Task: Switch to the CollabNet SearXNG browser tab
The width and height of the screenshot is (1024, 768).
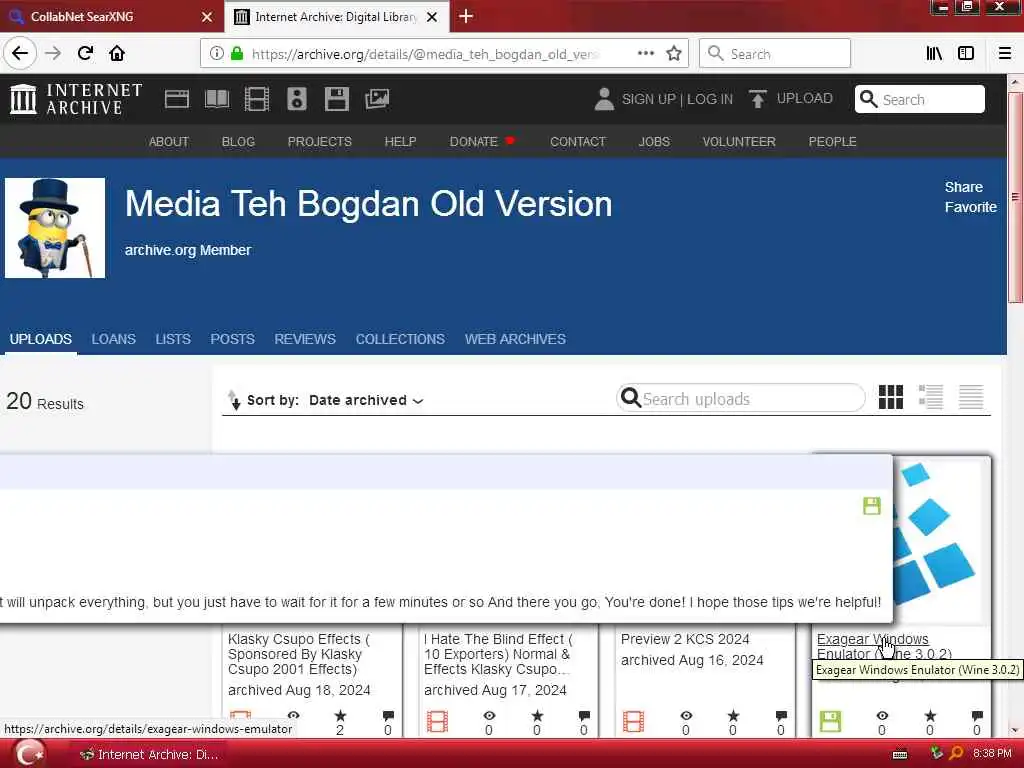Action: coord(111,17)
